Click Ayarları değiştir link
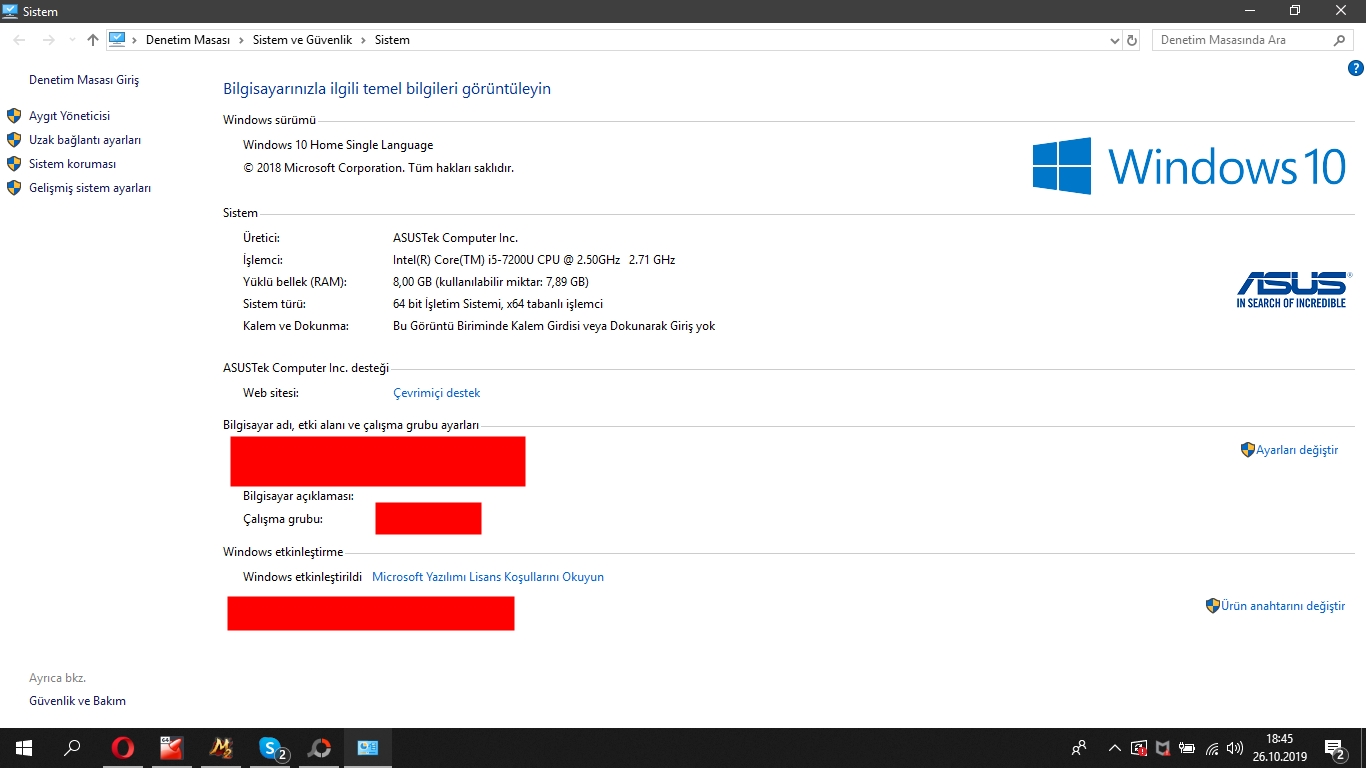This screenshot has height=768, width=1366. [1297, 450]
